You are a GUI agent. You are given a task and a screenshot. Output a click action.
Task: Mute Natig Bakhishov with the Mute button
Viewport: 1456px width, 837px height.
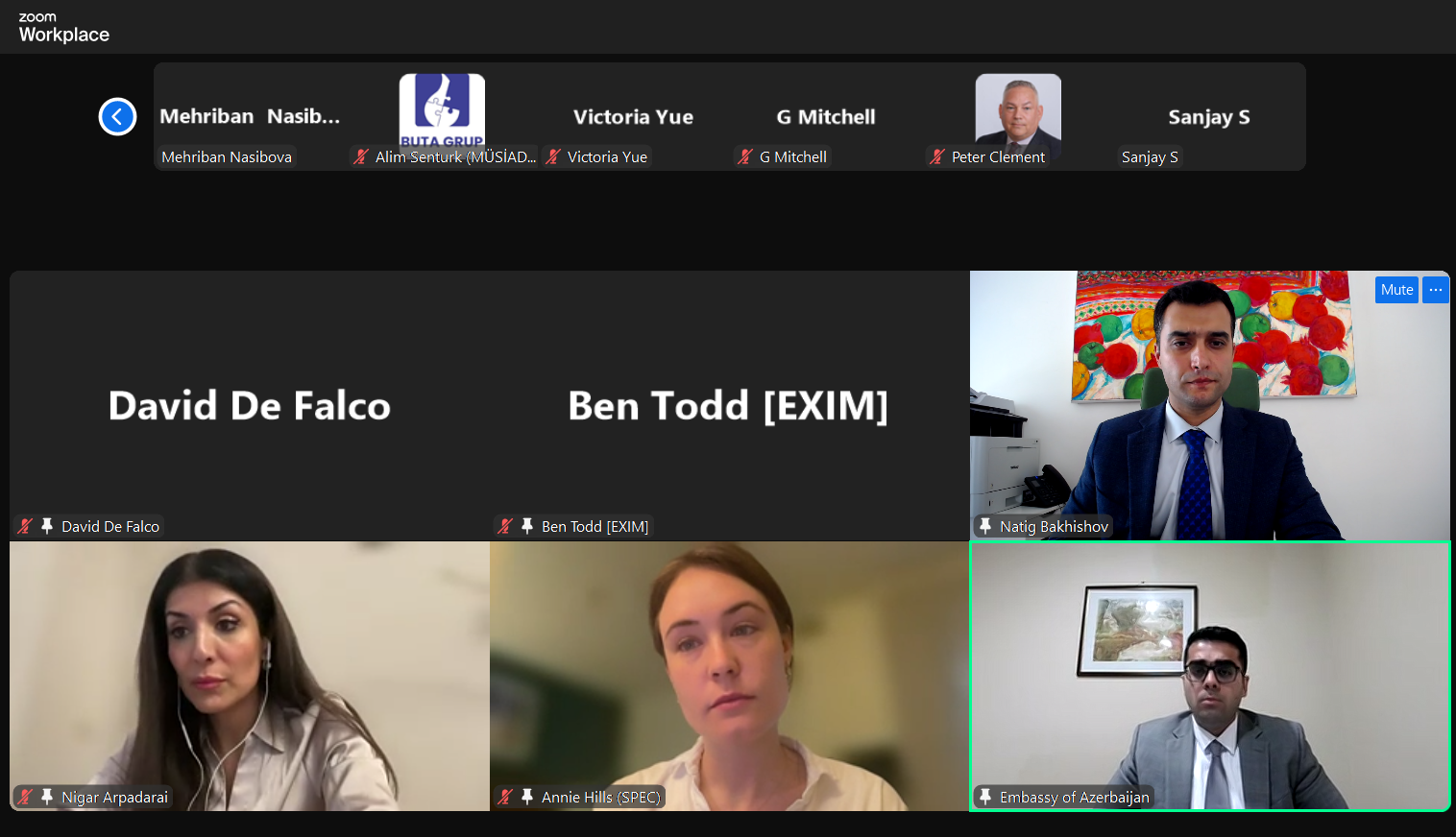tap(1396, 290)
